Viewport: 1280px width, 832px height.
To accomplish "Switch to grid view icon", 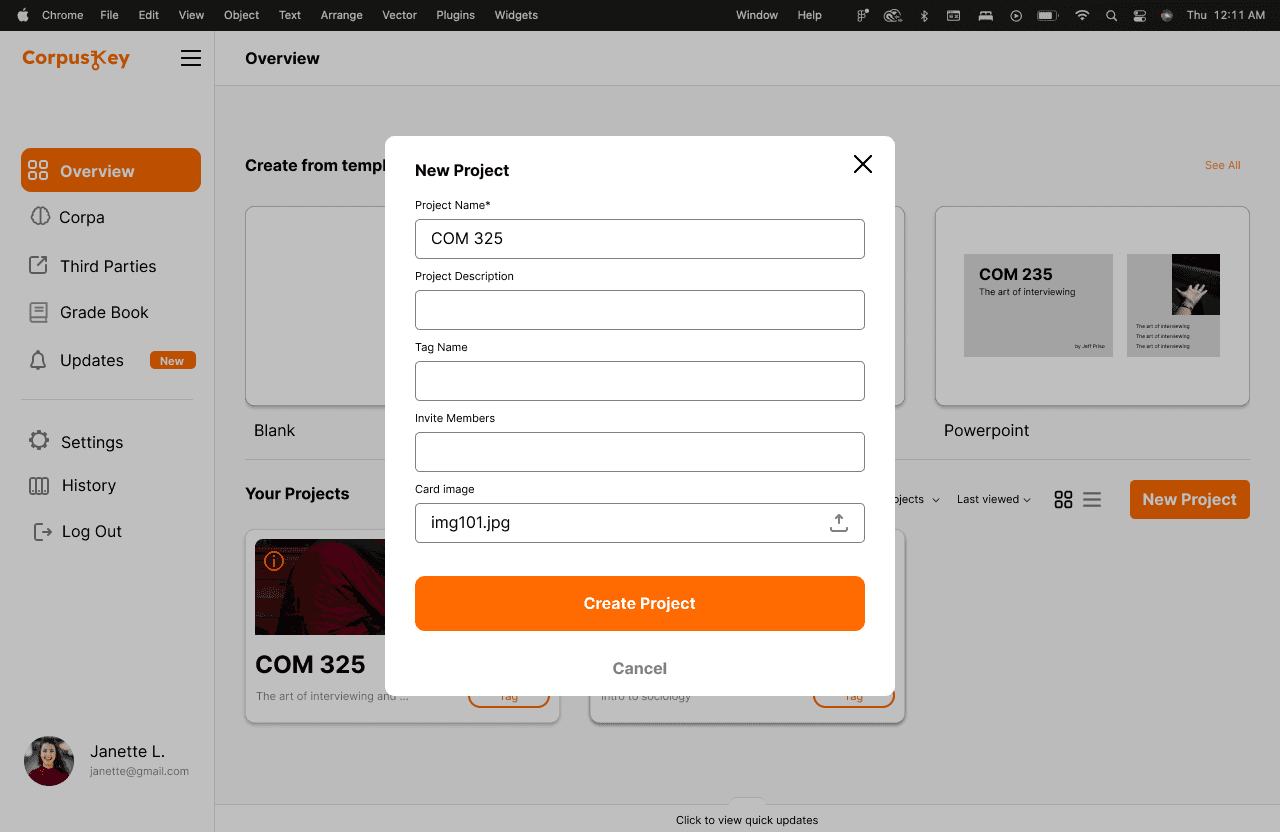I will coord(1063,500).
